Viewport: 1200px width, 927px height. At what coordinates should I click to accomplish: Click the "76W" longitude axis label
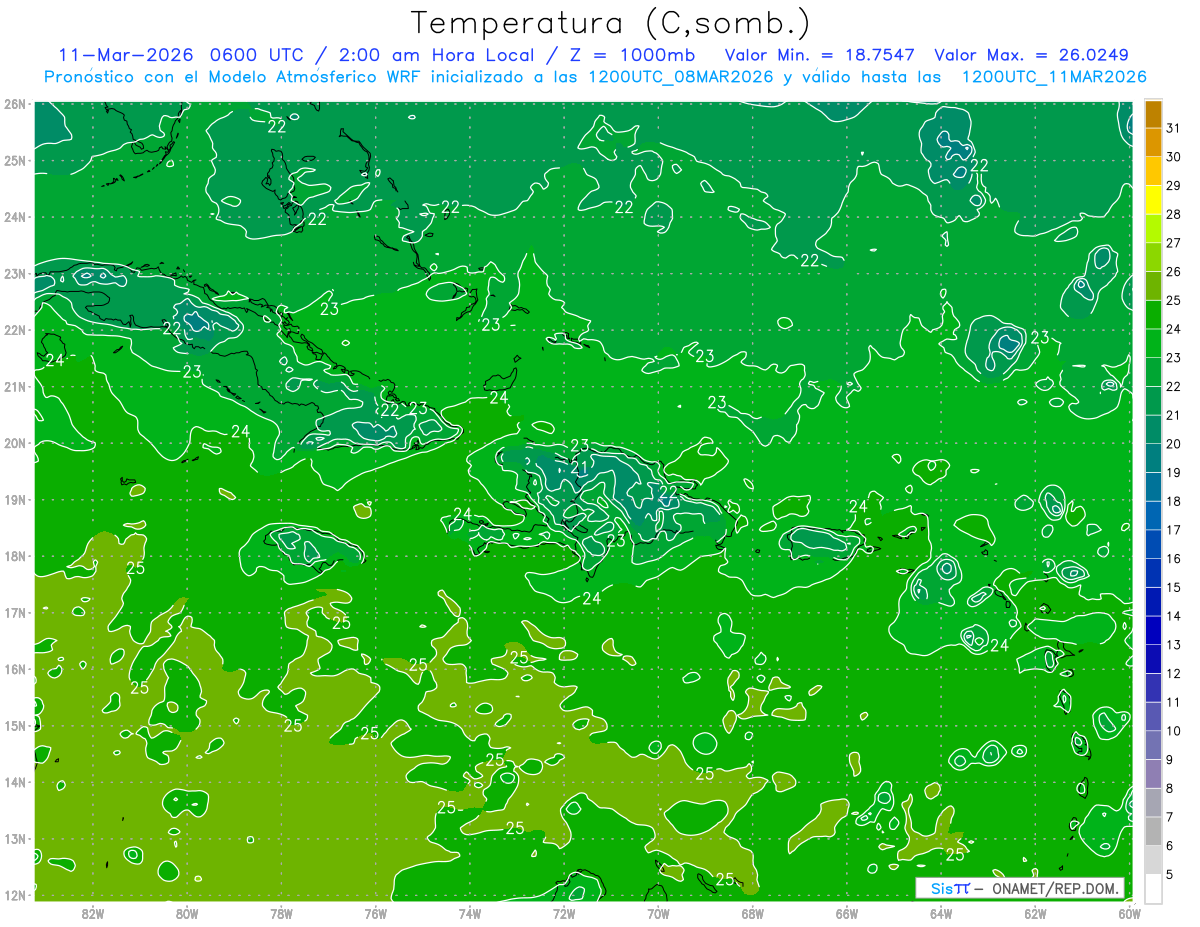click(x=376, y=913)
